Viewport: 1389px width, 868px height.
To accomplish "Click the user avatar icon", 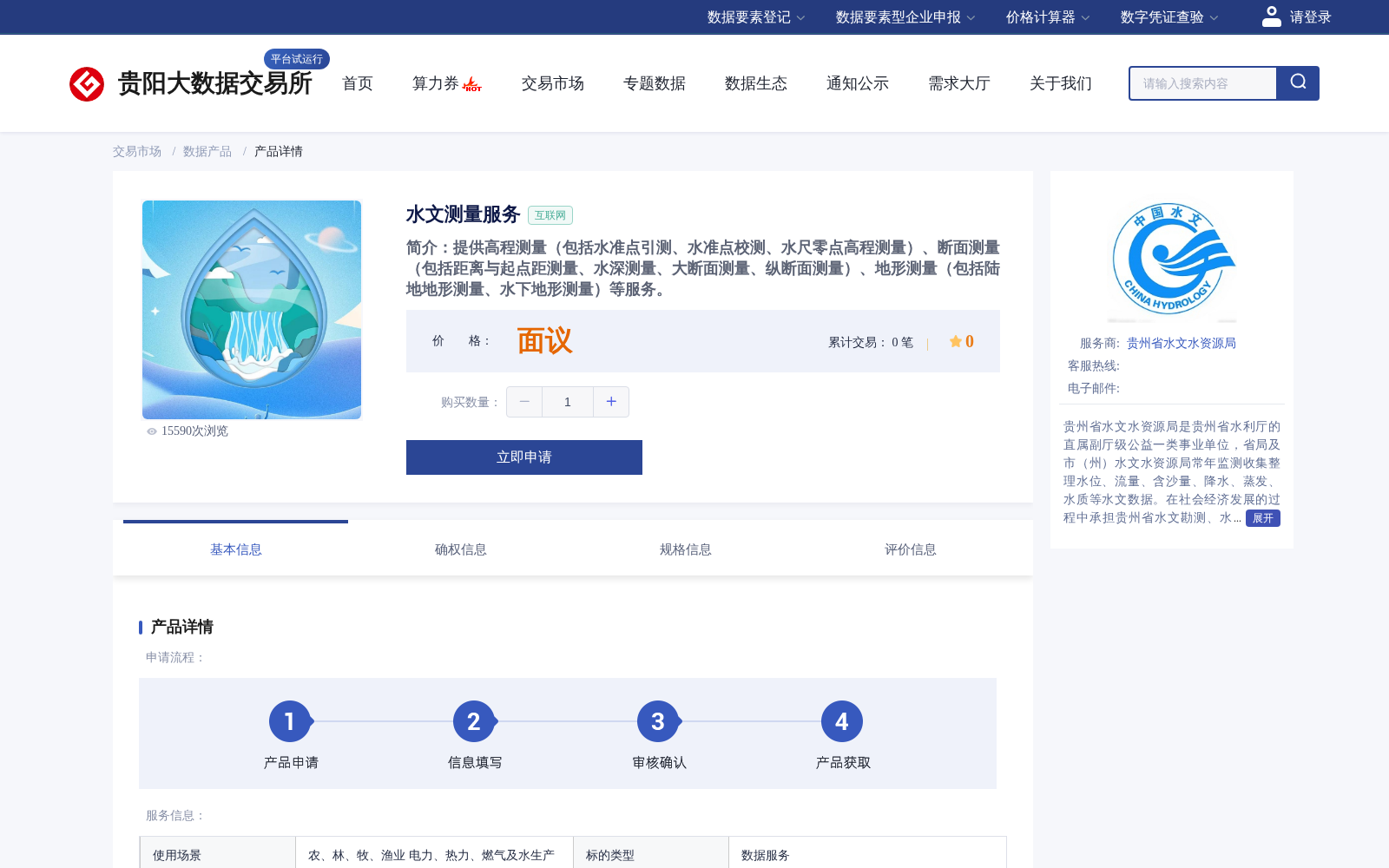I will tap(1271, 16).
